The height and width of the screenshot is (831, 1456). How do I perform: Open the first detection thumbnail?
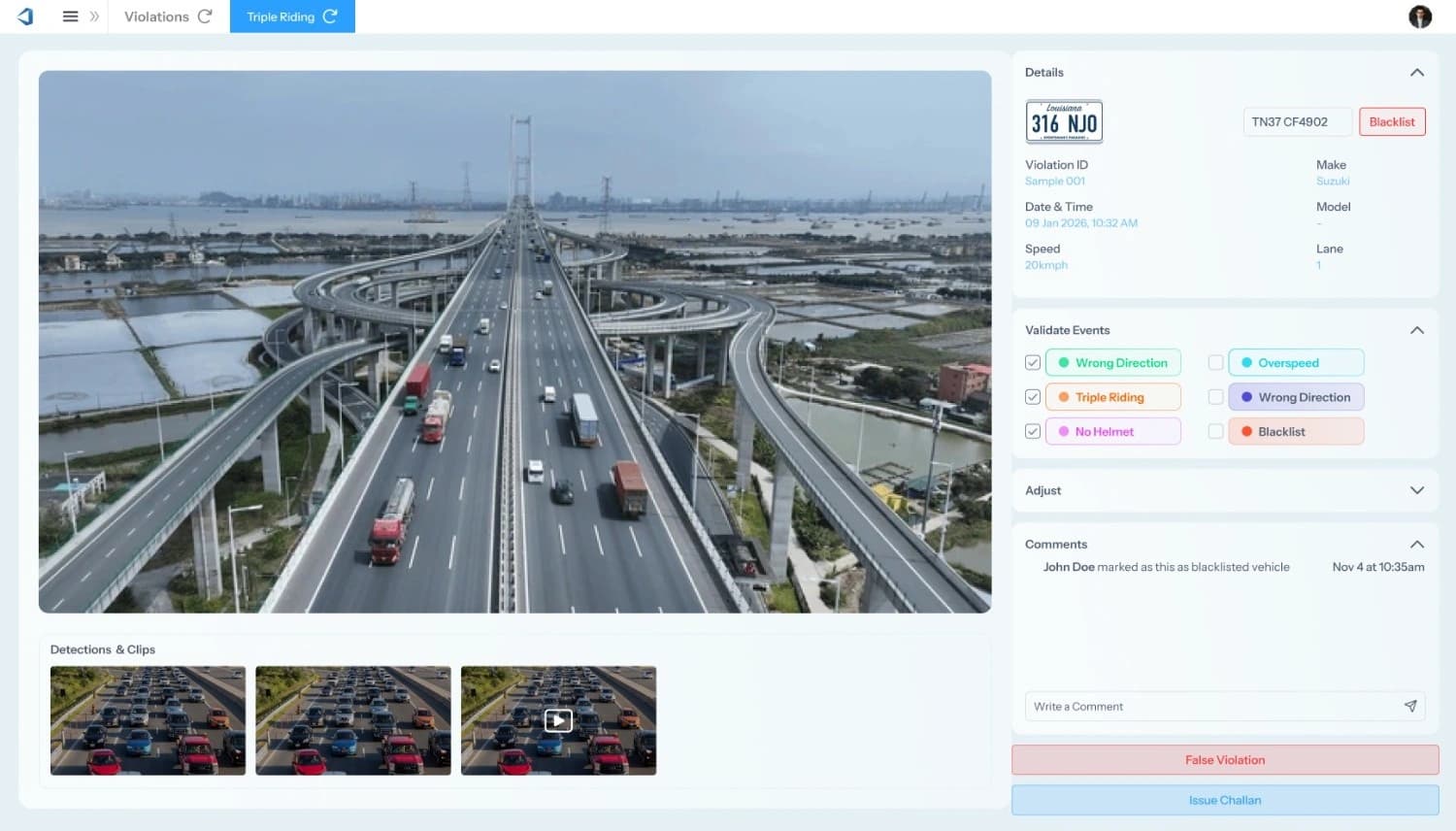coord(148,719)
